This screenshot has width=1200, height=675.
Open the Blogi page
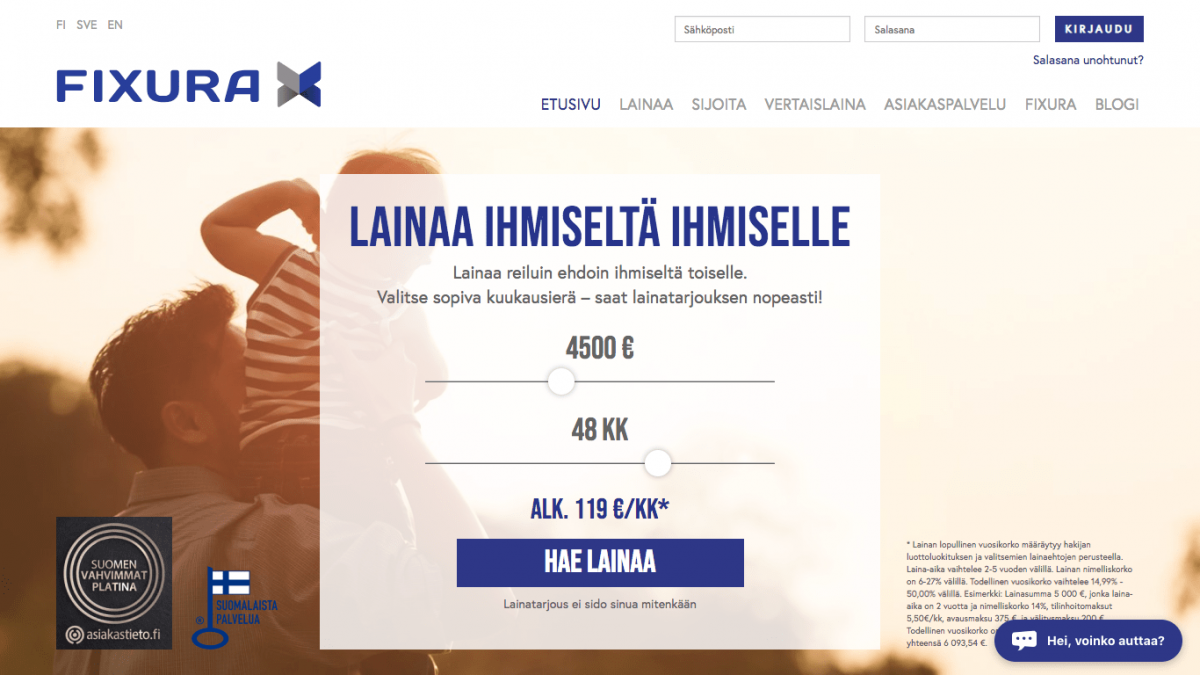(1117, 104)
